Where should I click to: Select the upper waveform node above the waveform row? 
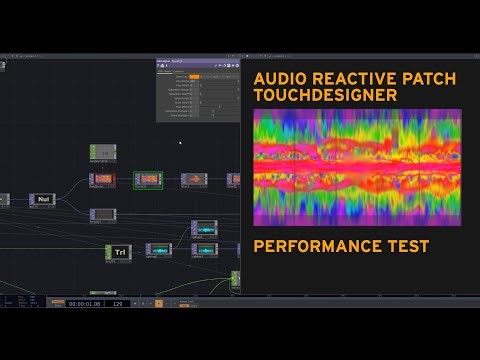click(204, 228)
